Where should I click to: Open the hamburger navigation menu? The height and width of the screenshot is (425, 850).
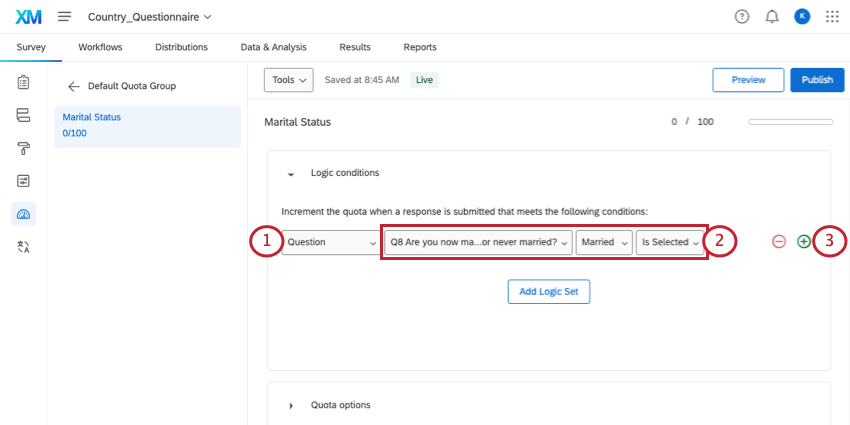[x=64, y=17]
